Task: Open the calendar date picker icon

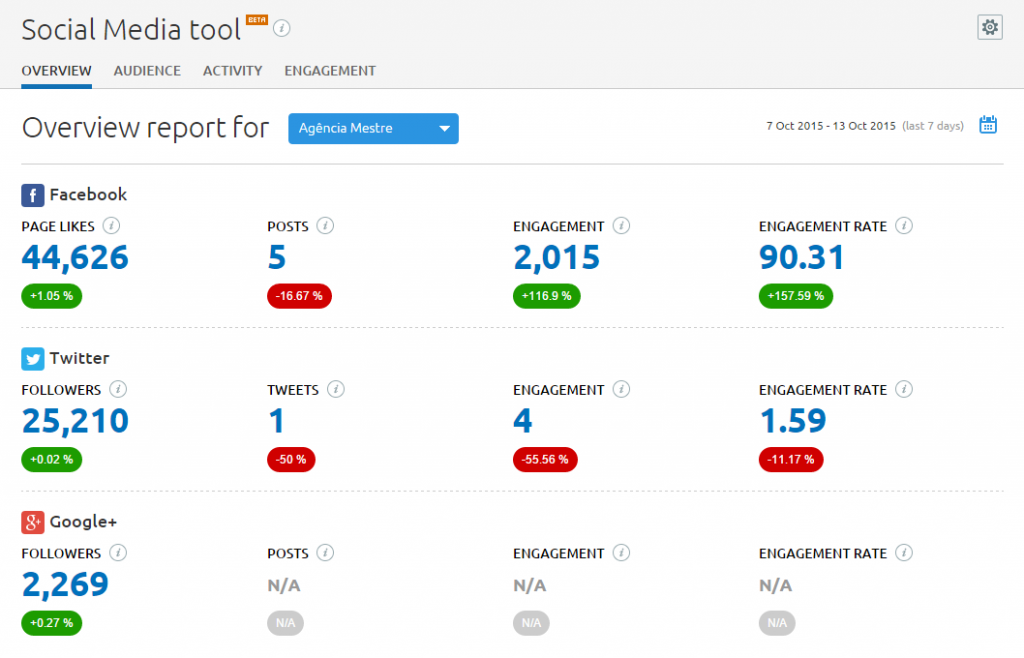Action: pos(988,125)
